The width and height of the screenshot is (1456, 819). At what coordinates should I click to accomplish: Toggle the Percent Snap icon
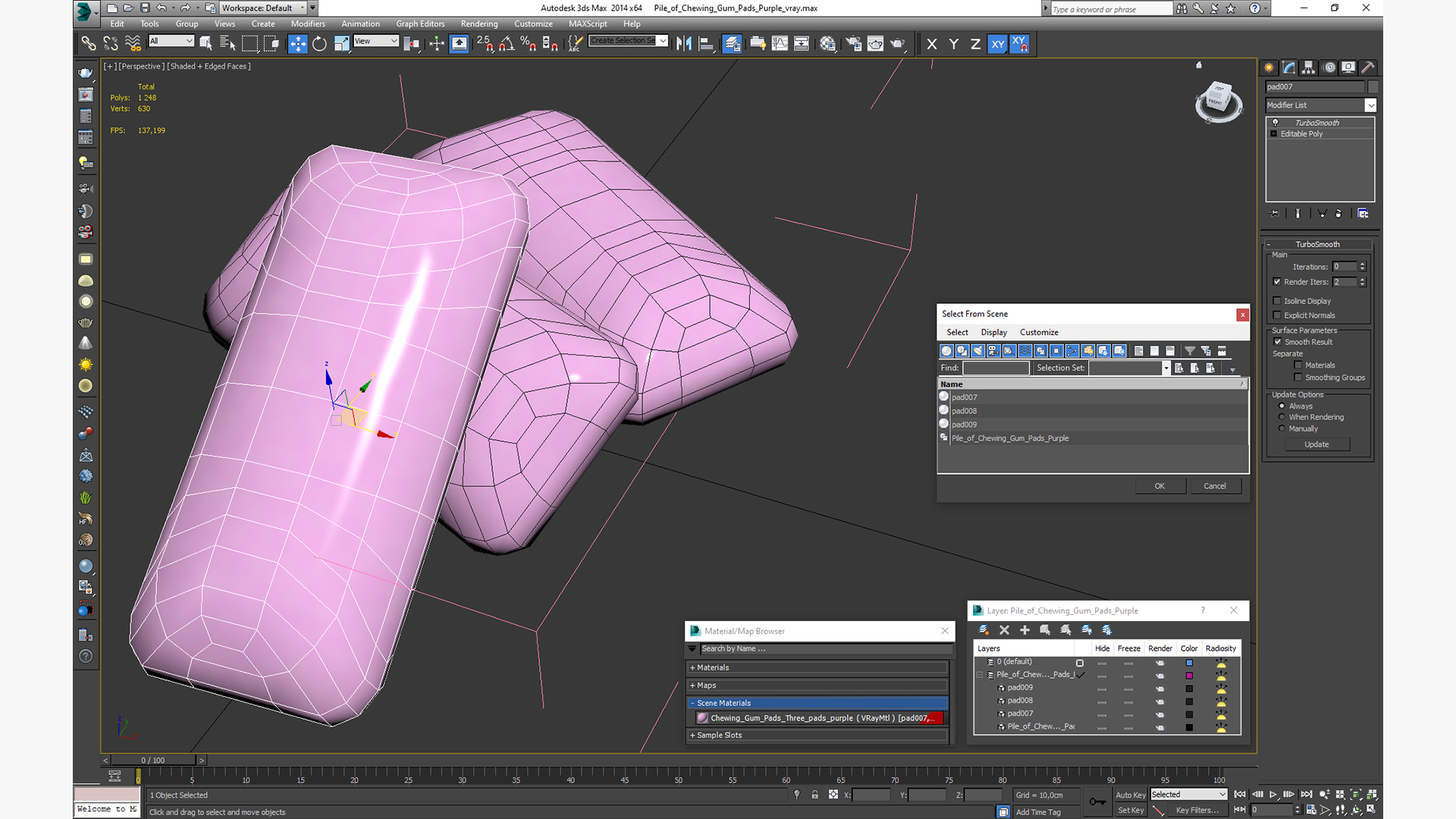[529, 44]
